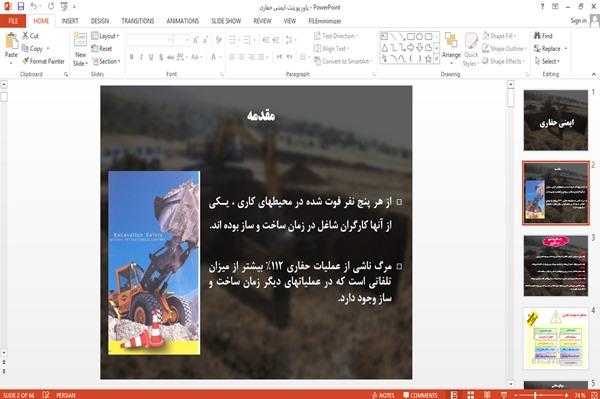This screenshot has height=399, width=600.
Task: Toggle Justify alignment
Action: coord(261,57)
